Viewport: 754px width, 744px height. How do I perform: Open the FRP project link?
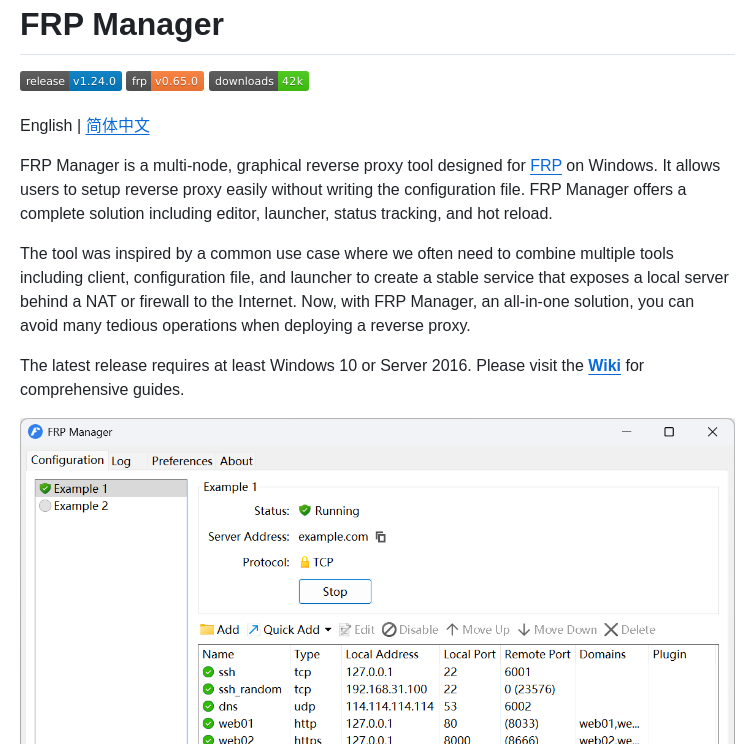[x=546, y=165]
